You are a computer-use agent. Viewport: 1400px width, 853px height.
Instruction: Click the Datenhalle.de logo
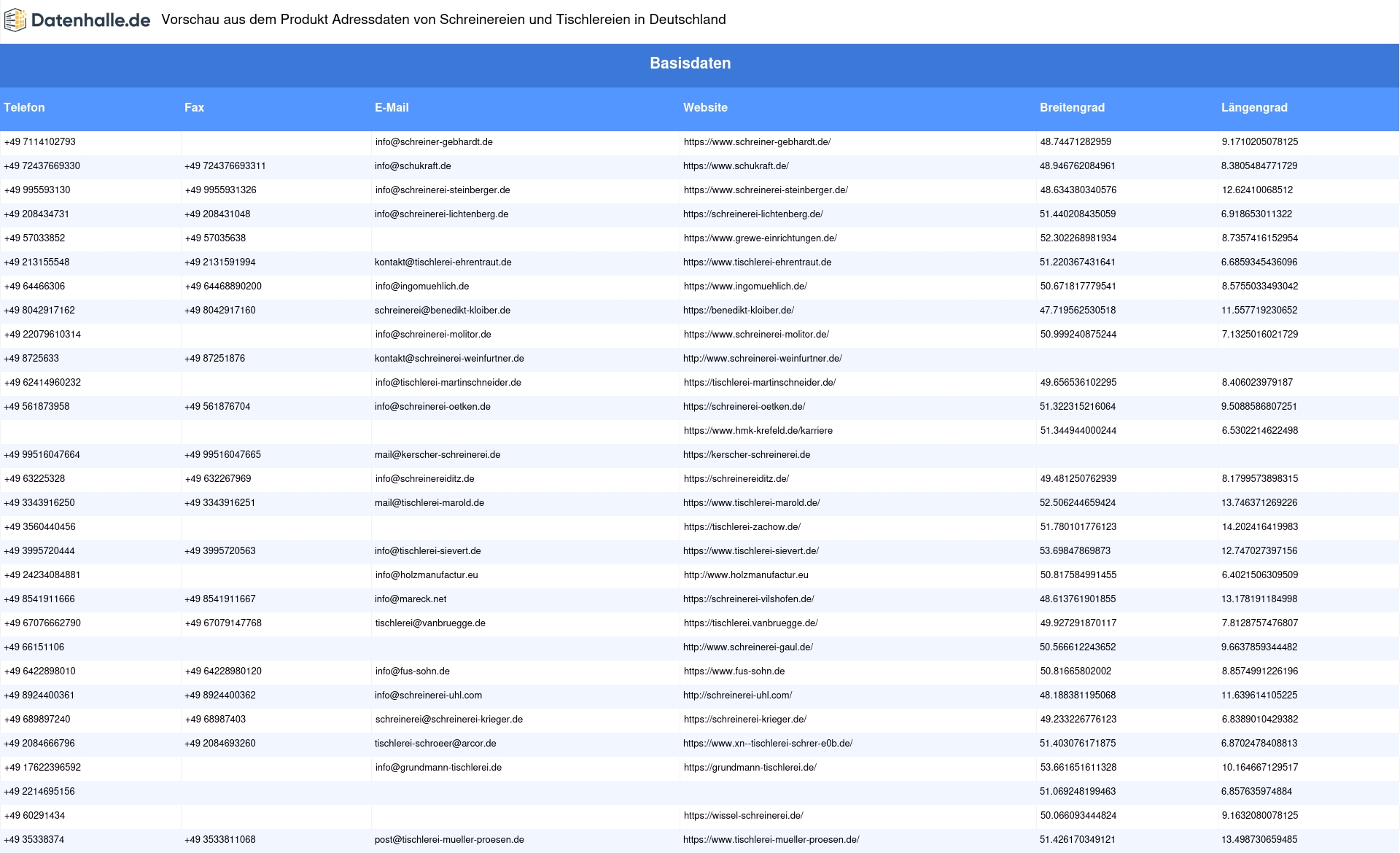pyautogui.click(x=77, y=20)
